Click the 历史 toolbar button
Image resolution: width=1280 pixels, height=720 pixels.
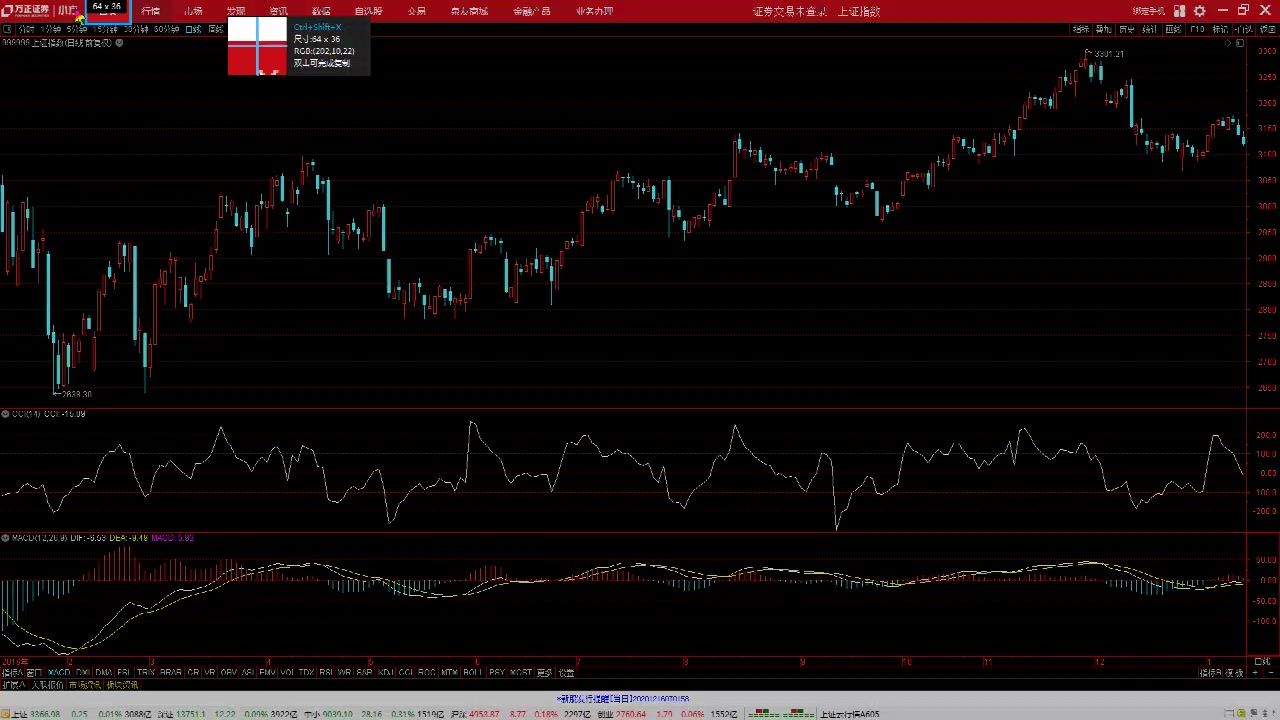tap(1127, 29)
